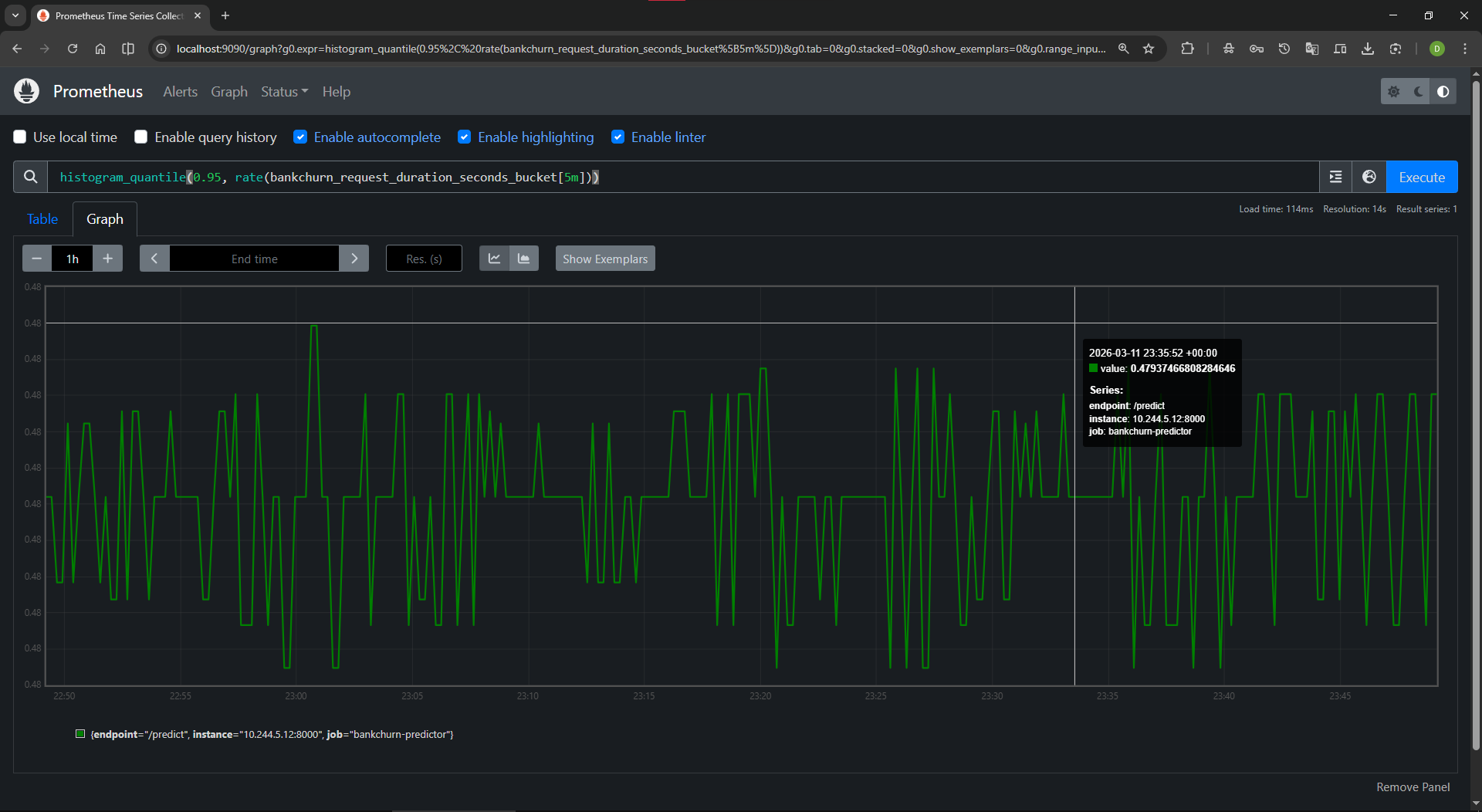Click the format expression icon
This screenshot has height=812, width=1482.
point(1335,177)
